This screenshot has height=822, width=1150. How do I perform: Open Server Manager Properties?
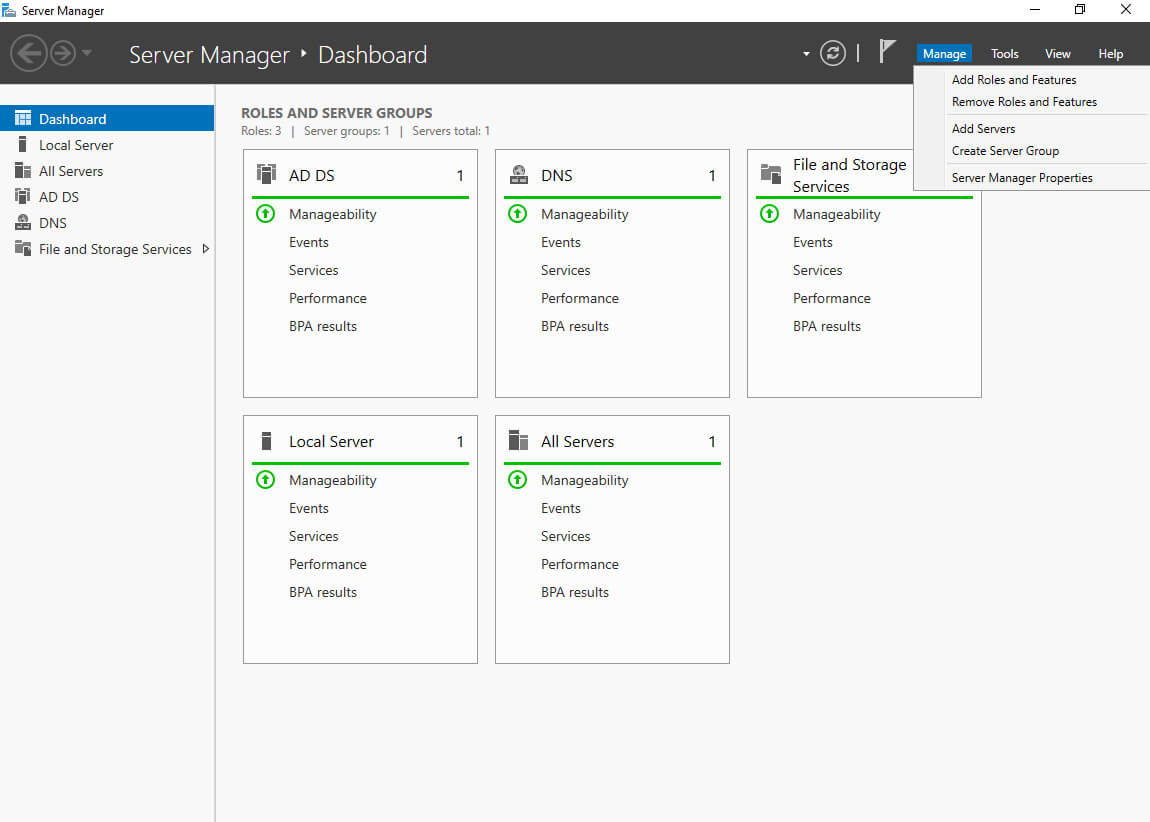pos(1022,177)
